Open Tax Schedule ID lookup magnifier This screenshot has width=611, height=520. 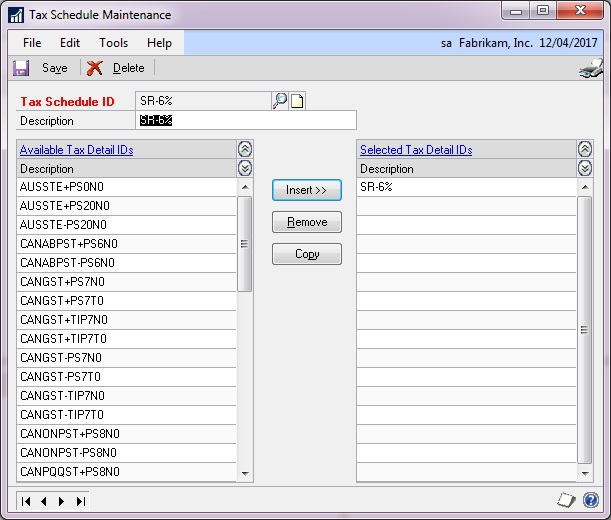pyautogui.click(x=280, y=101)
